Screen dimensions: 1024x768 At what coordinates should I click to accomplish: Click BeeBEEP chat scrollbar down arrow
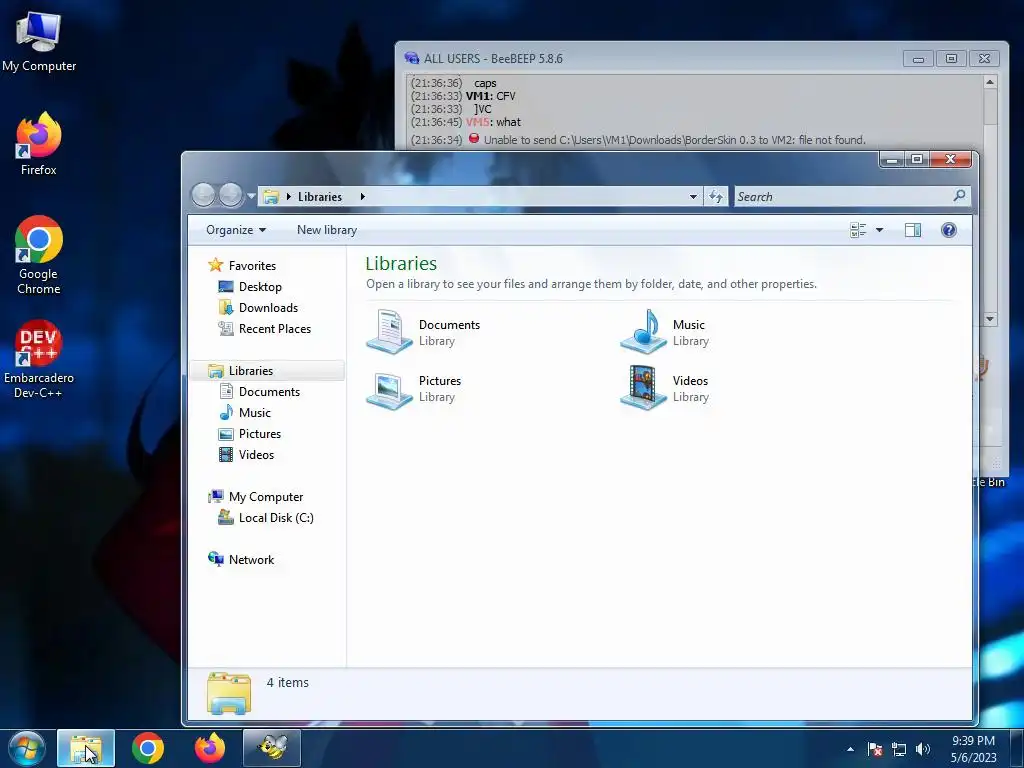[x=990, y=319]
